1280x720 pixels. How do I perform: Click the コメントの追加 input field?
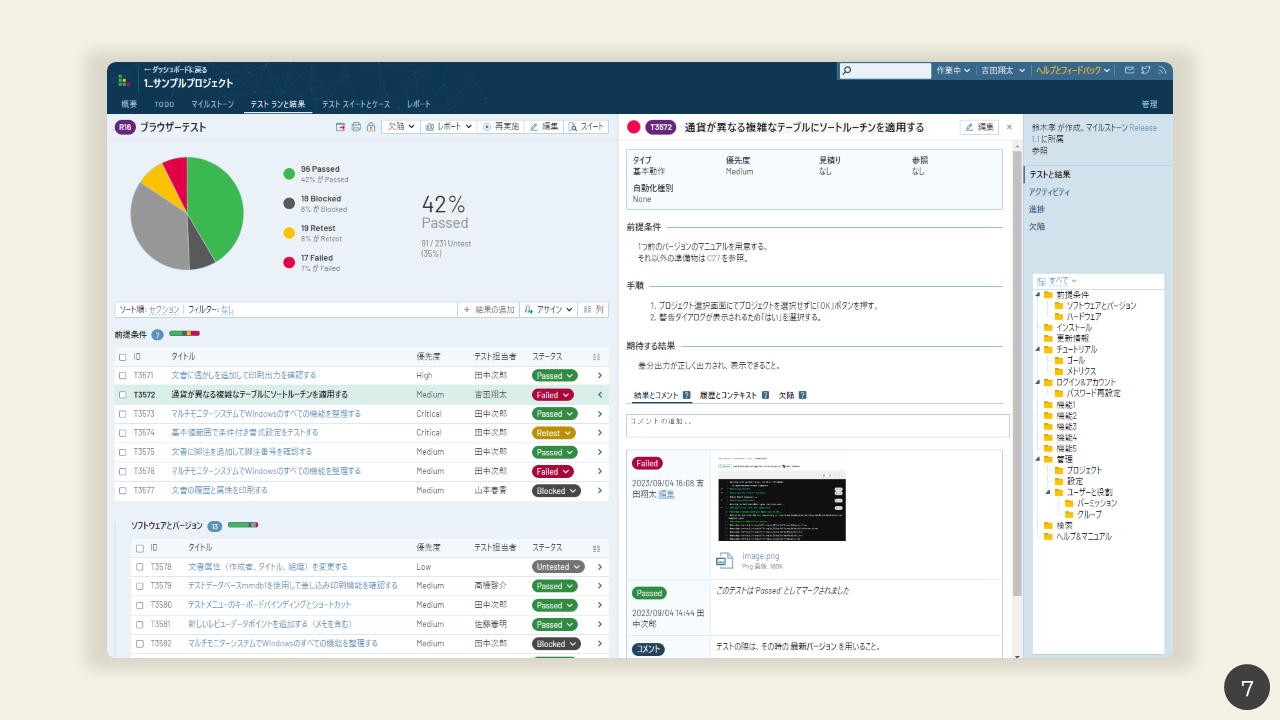[817, 426]
